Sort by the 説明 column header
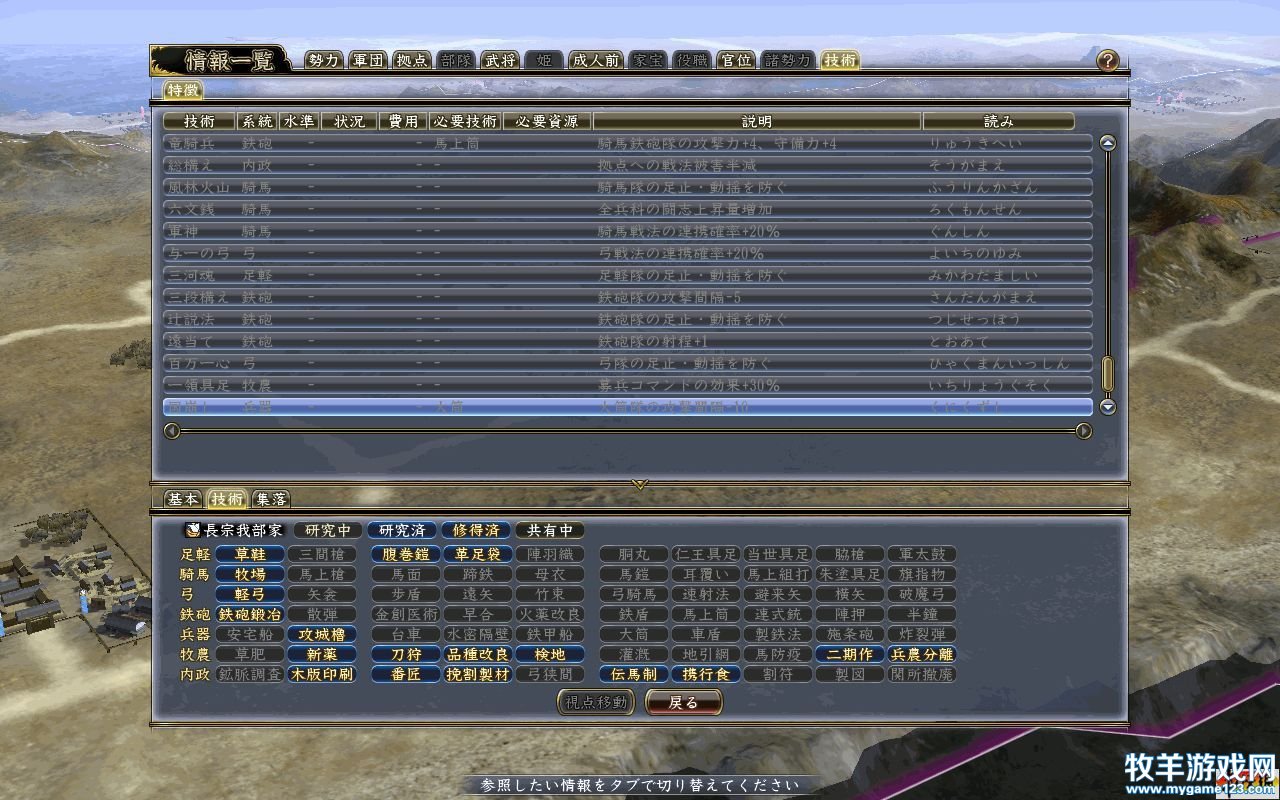Image resolution: width=1280 pixels, height=800 pixels. (756, 121)
